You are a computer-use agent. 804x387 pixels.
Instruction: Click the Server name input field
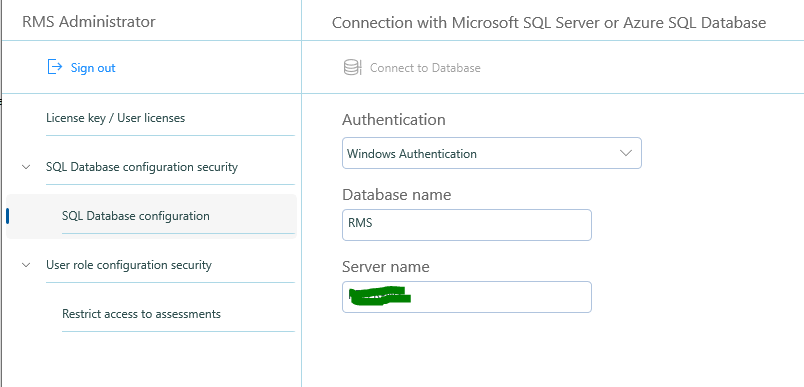(x=467, y=297)
